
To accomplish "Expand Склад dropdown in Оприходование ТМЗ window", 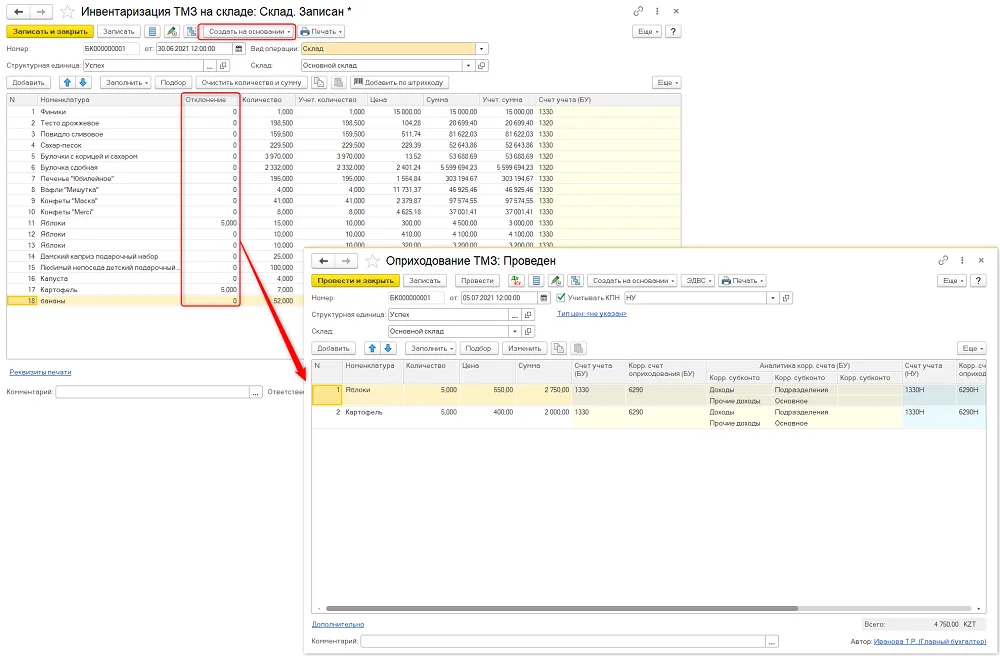I will coord(515,332).
